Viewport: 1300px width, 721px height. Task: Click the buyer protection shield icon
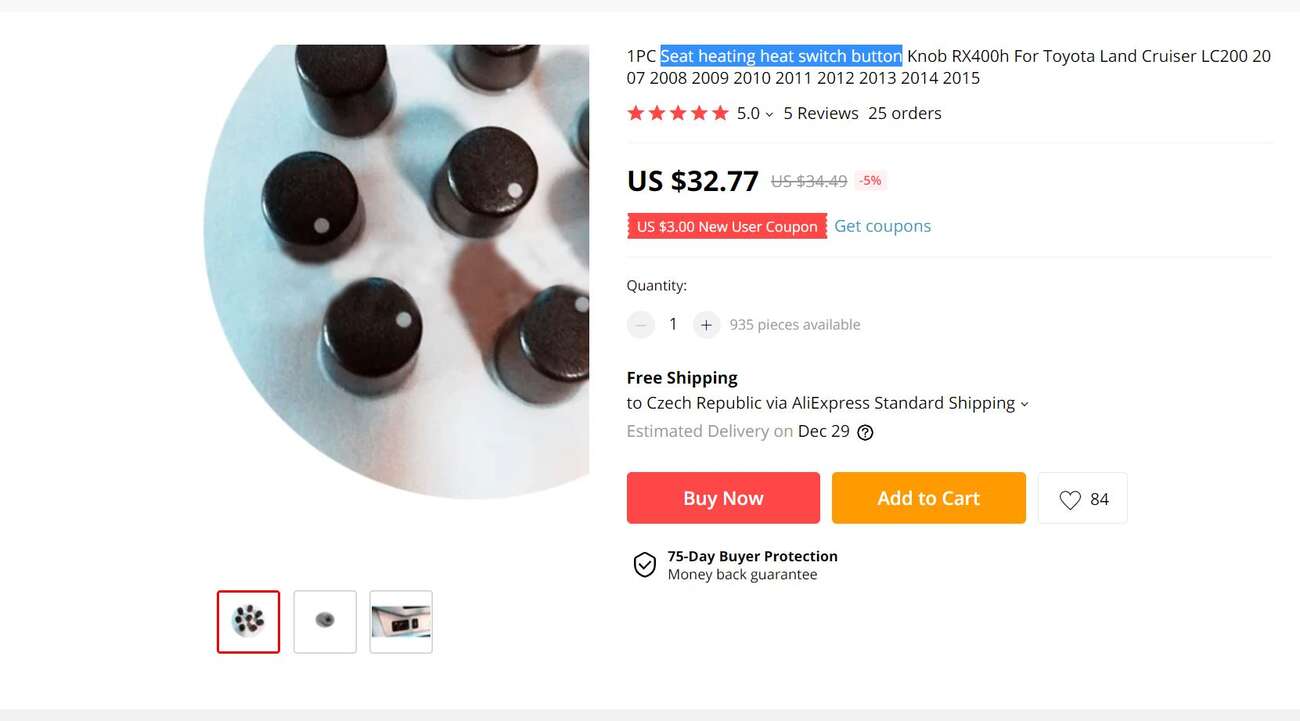tap(645, 565)
